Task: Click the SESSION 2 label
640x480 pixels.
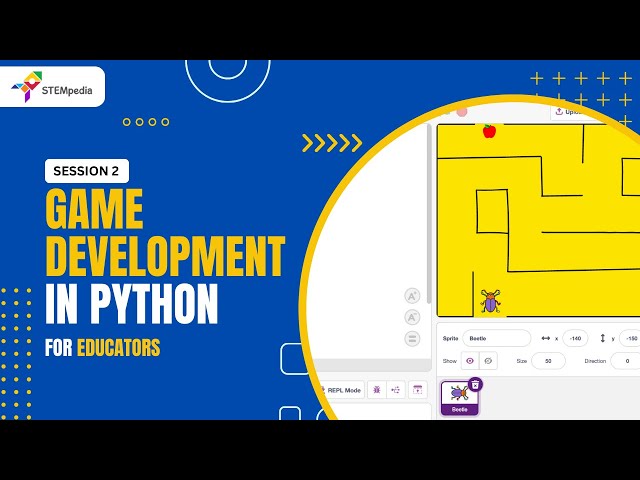Action: [x=87, y=171]
